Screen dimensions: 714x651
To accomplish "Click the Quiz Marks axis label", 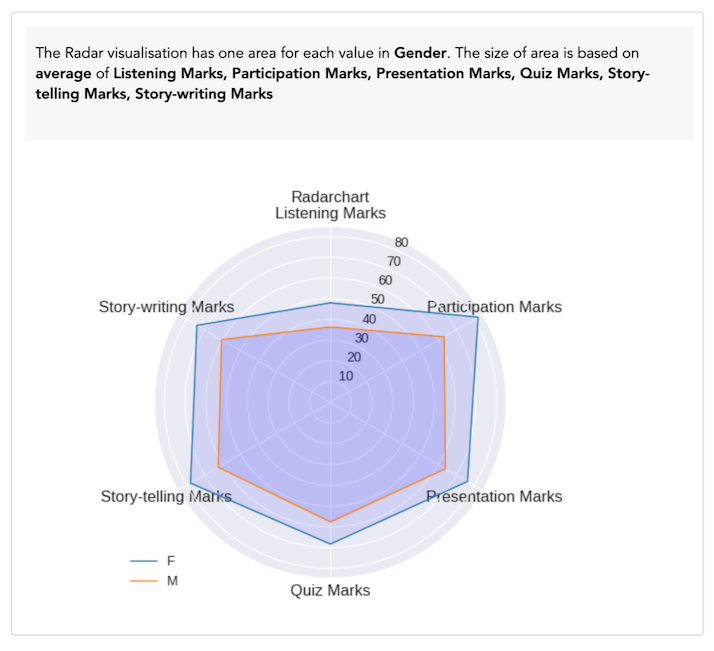I will (x=330, y=590).
